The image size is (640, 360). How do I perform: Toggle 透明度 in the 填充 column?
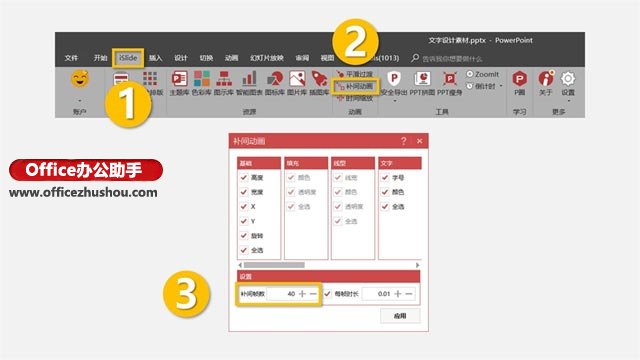[291, 192]
